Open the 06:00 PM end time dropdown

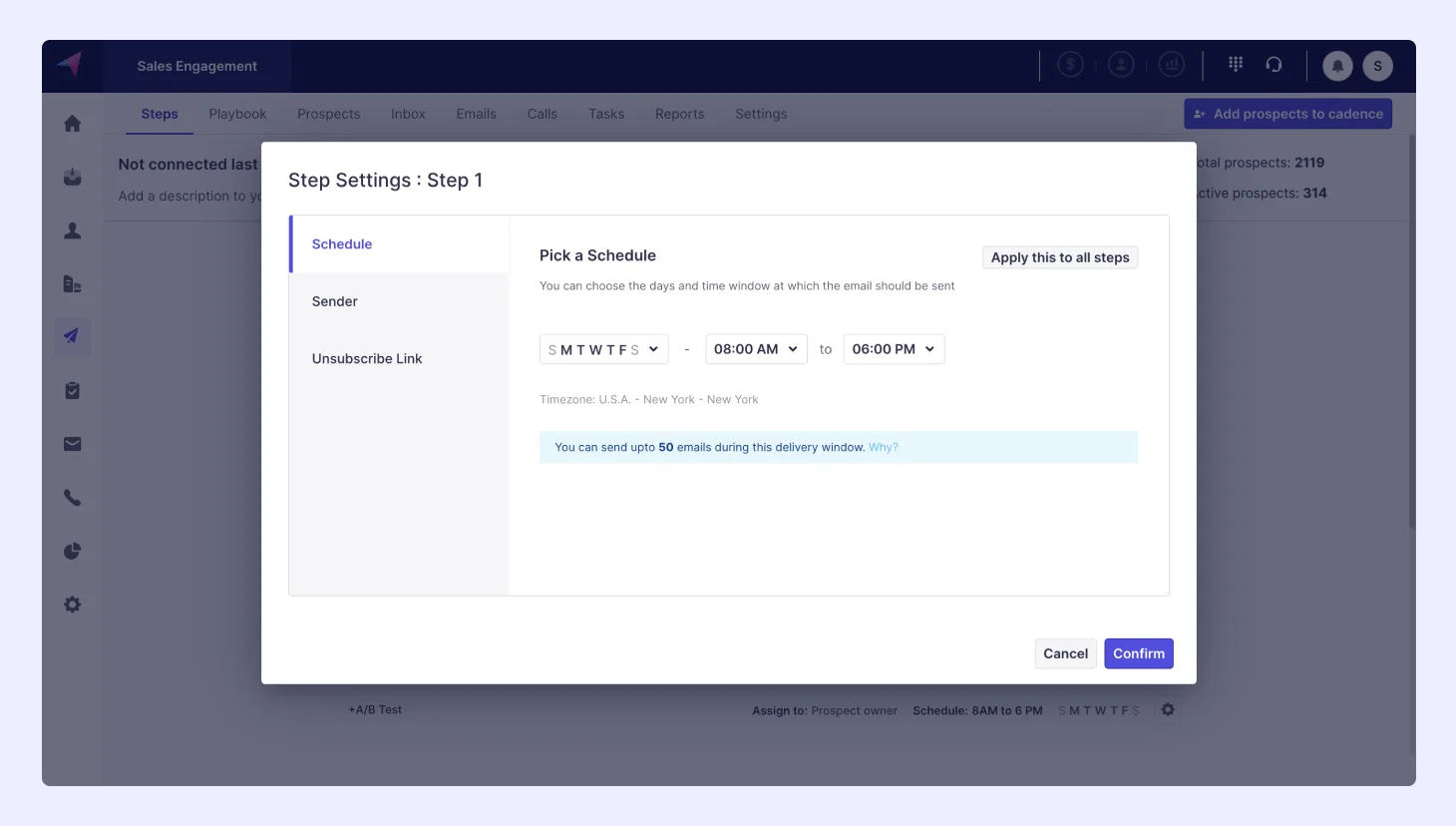coord(894,349)
